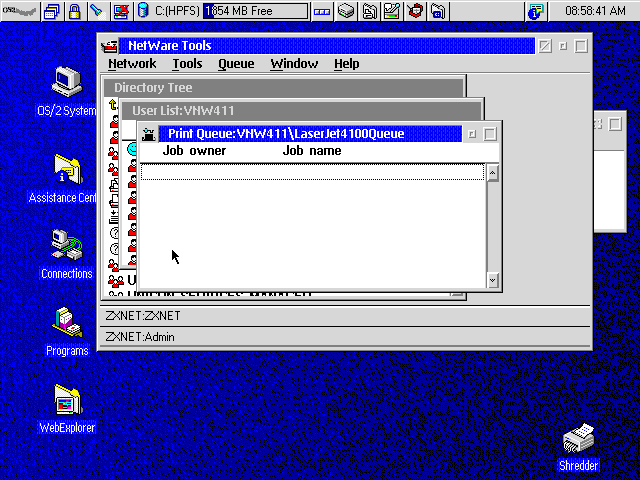
Task: Maximize the Print Queue window
Action: point(490,134)
